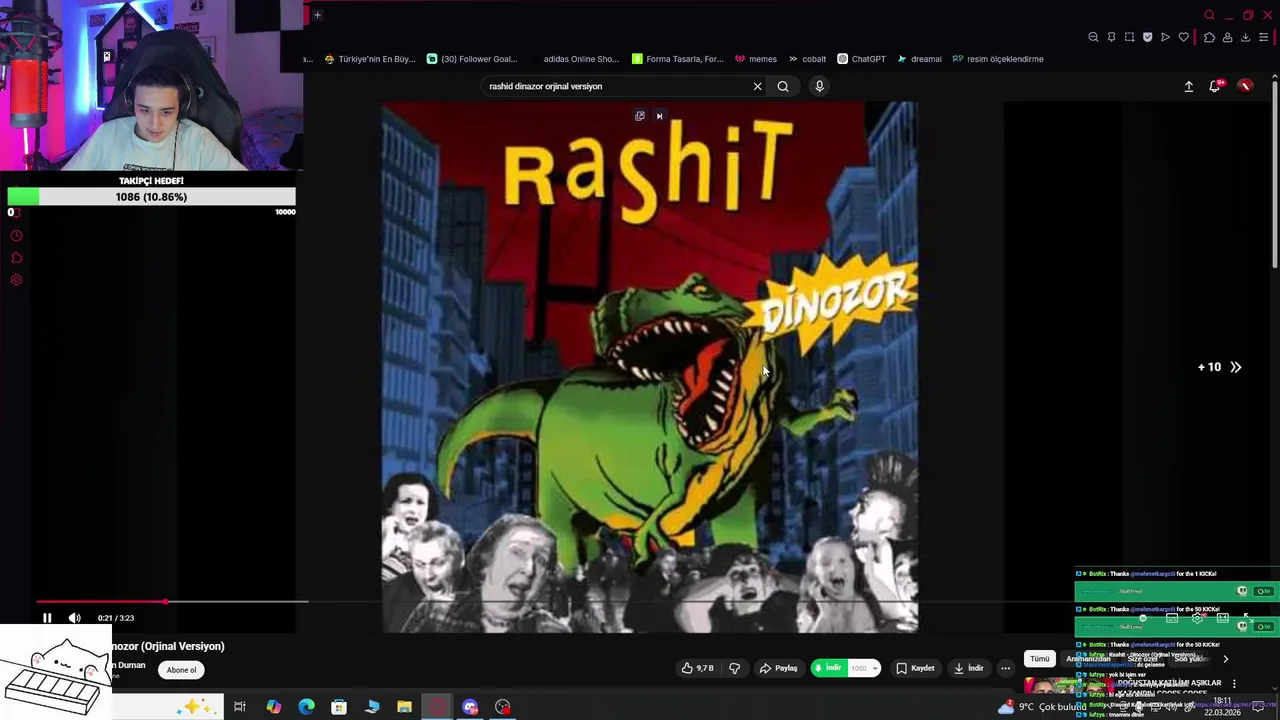Start voice search with microphone icon

[819, 86]
